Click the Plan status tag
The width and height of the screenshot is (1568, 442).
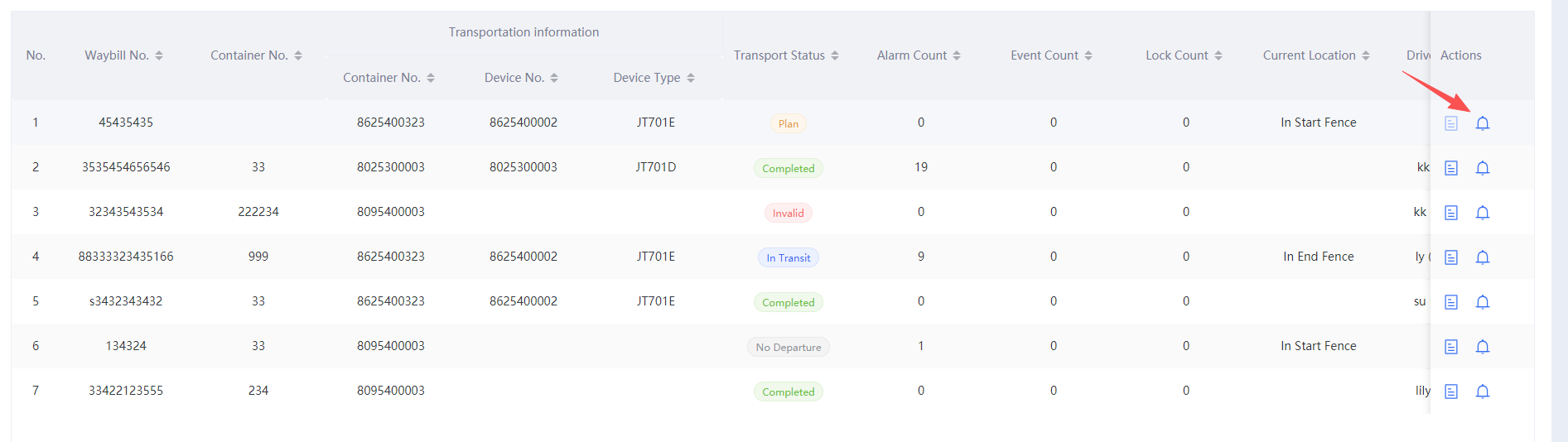point(788,123)
